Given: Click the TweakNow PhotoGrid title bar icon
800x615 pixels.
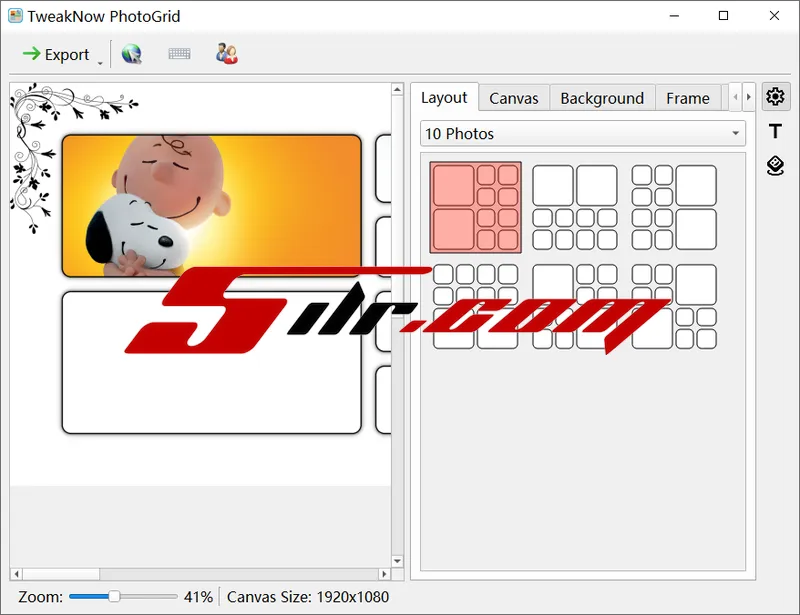Looking at the screenshot, I should [x=15, y=16].
